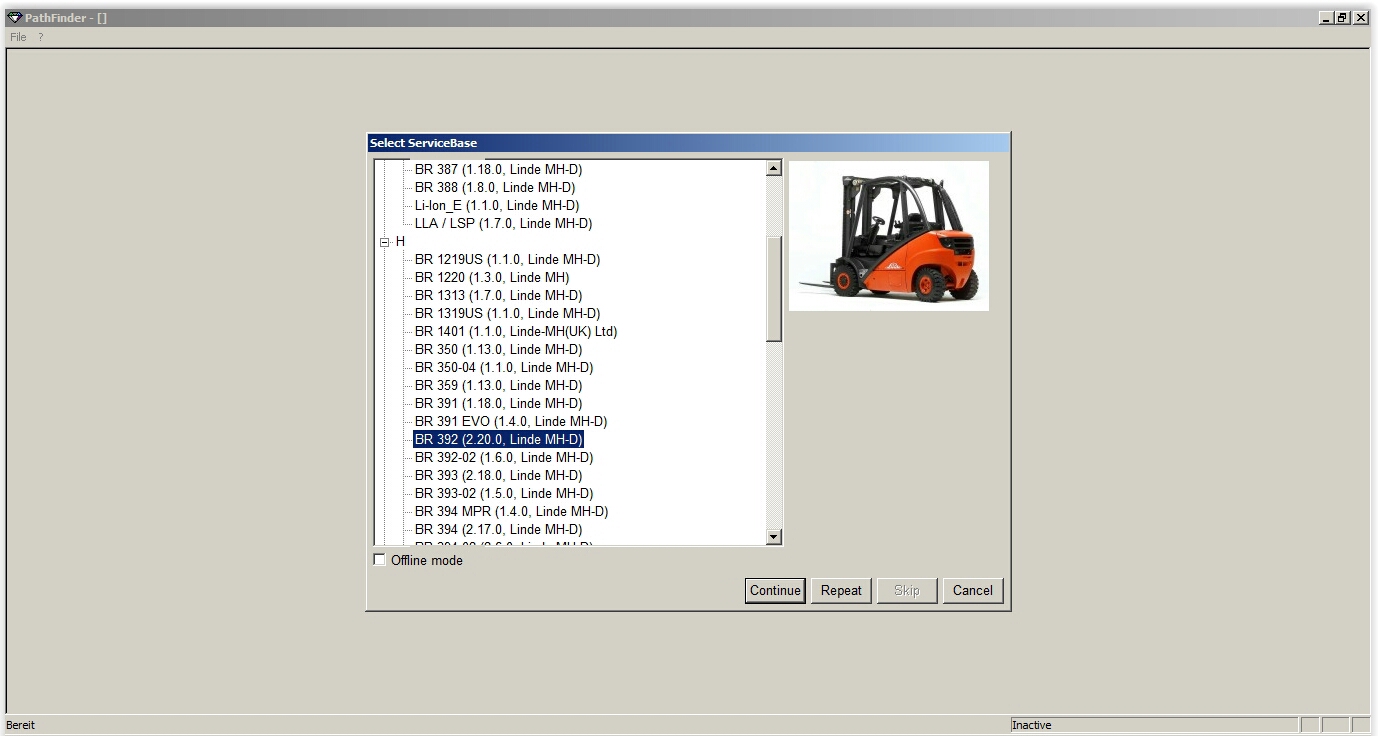Click the list scroll down arrow
This screenshot has width=1379, height=736.
(x=773, y=537)
